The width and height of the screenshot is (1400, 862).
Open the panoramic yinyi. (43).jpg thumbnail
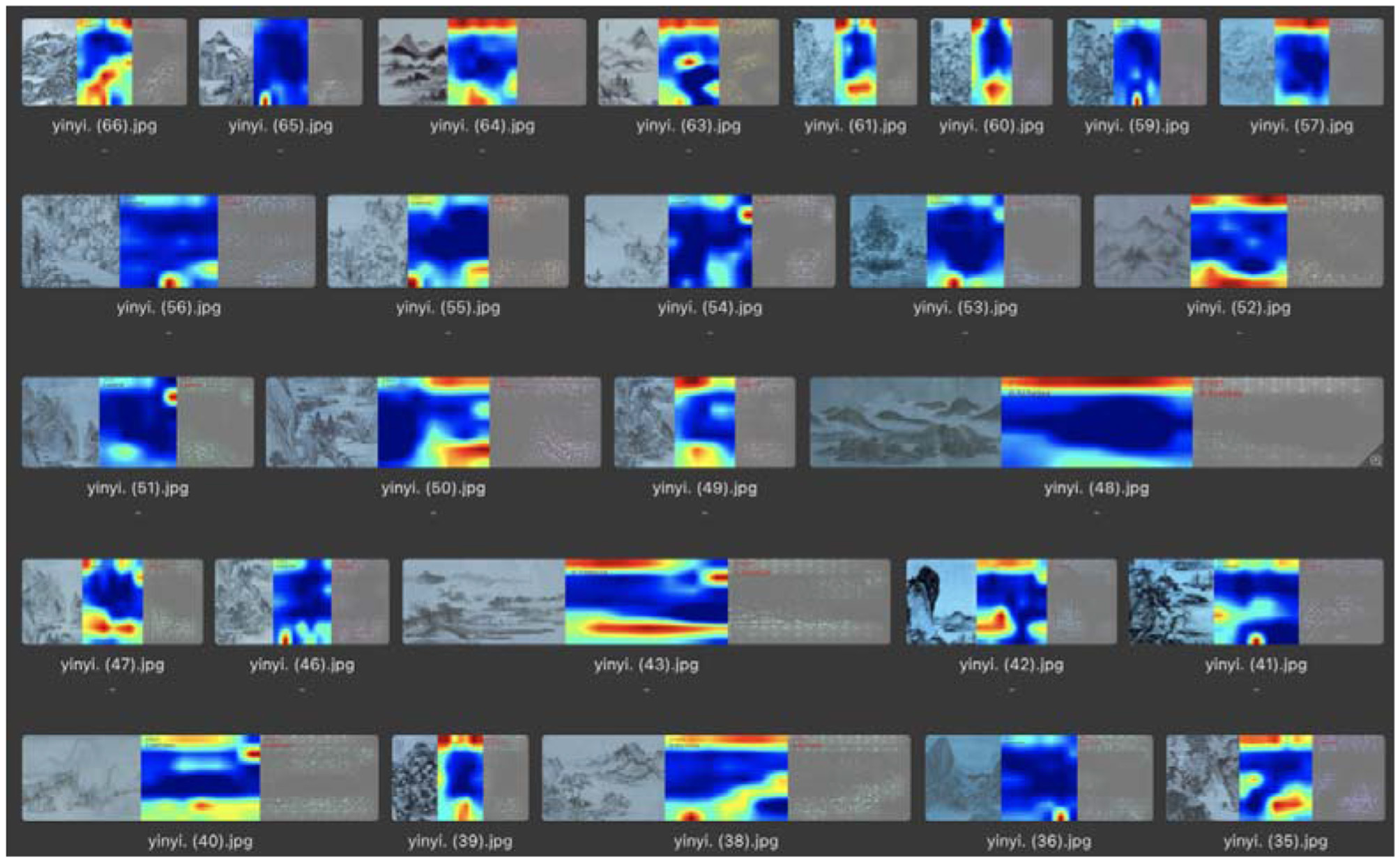646,601
